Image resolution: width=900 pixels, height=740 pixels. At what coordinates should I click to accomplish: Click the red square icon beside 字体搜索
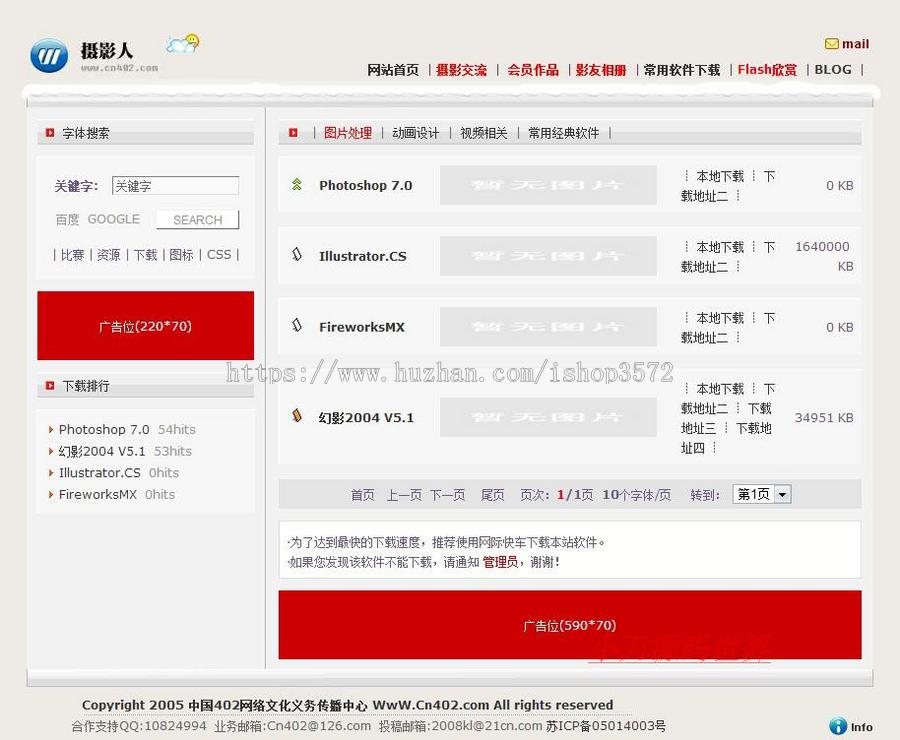(x=48, y=134)
